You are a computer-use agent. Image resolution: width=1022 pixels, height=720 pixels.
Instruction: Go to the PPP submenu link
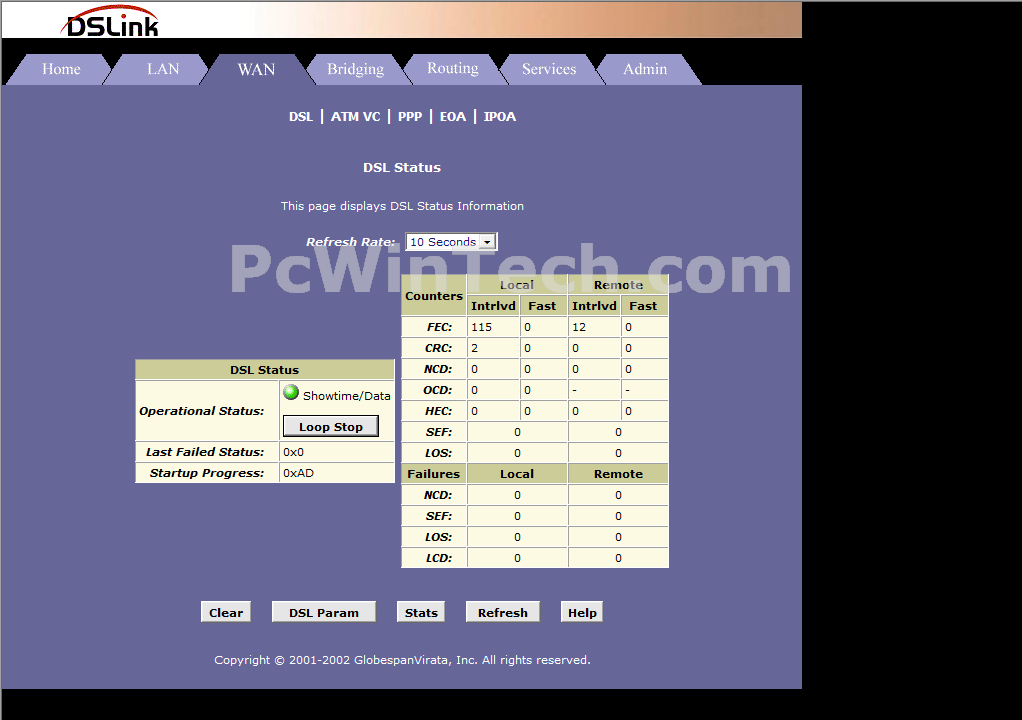coord(410,117)
